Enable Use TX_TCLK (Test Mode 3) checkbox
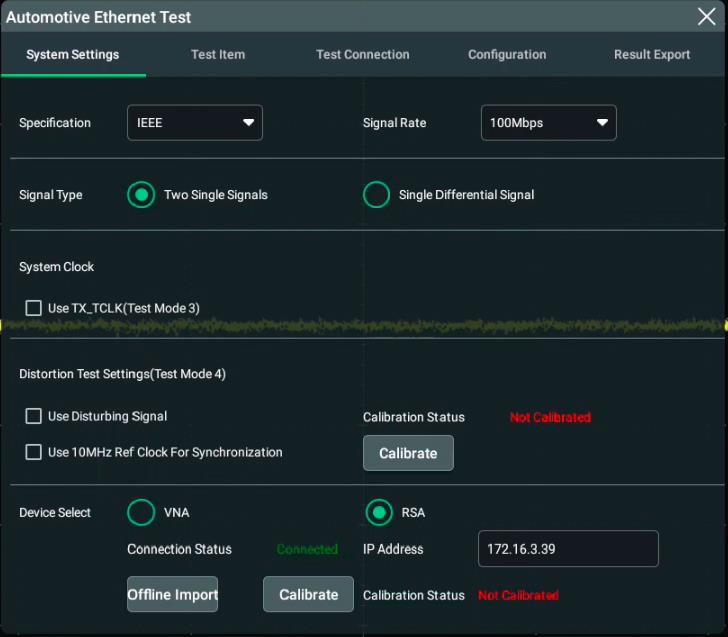This screenshot has height=637, width=728. pos(34,308)
